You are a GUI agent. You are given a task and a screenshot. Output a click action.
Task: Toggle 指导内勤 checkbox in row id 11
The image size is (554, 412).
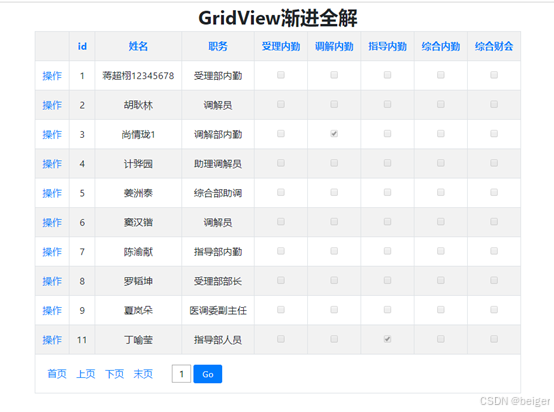(x=388, y=339)
